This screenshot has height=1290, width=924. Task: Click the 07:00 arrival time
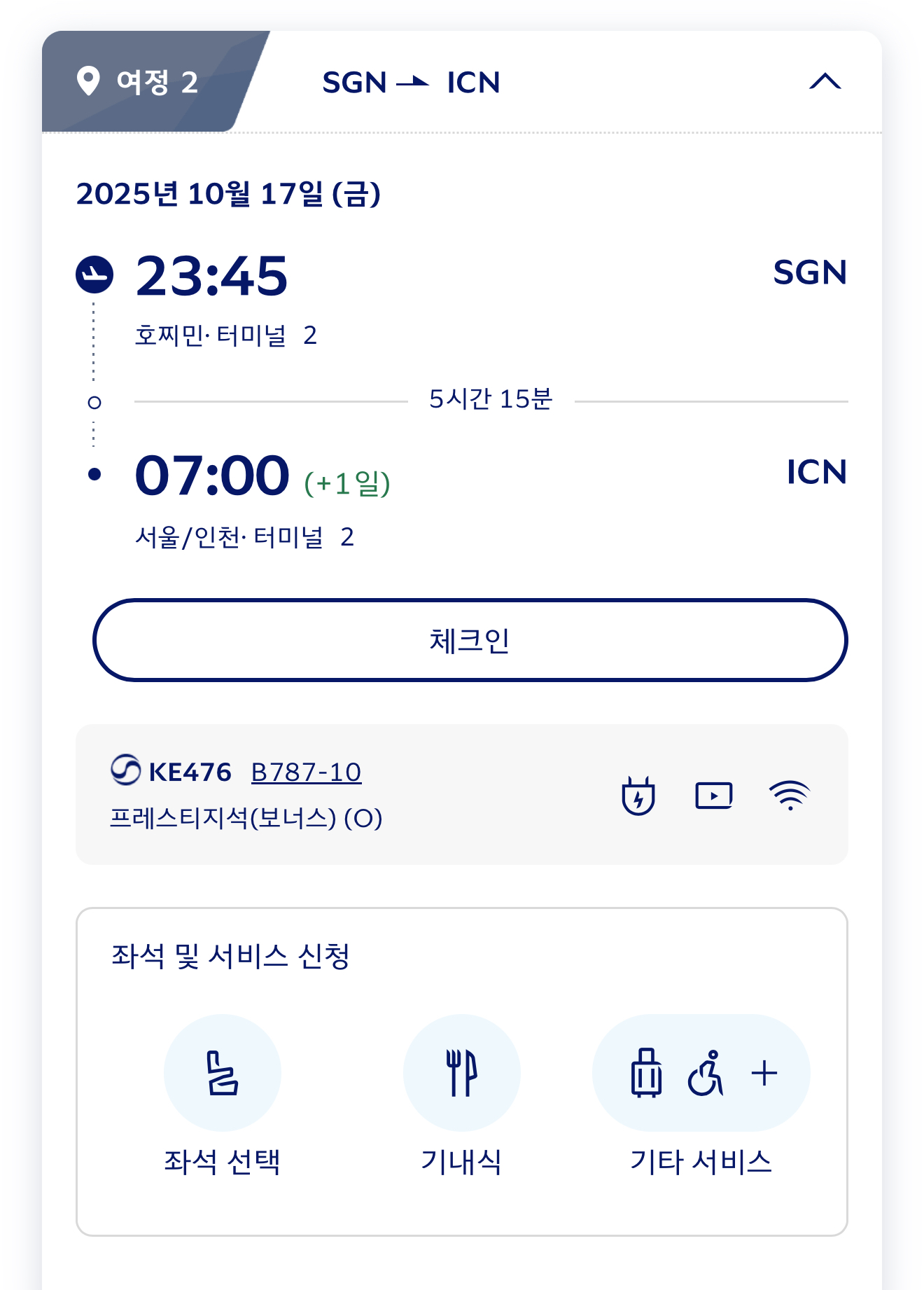pyautogui.click(x=211, y=476)
